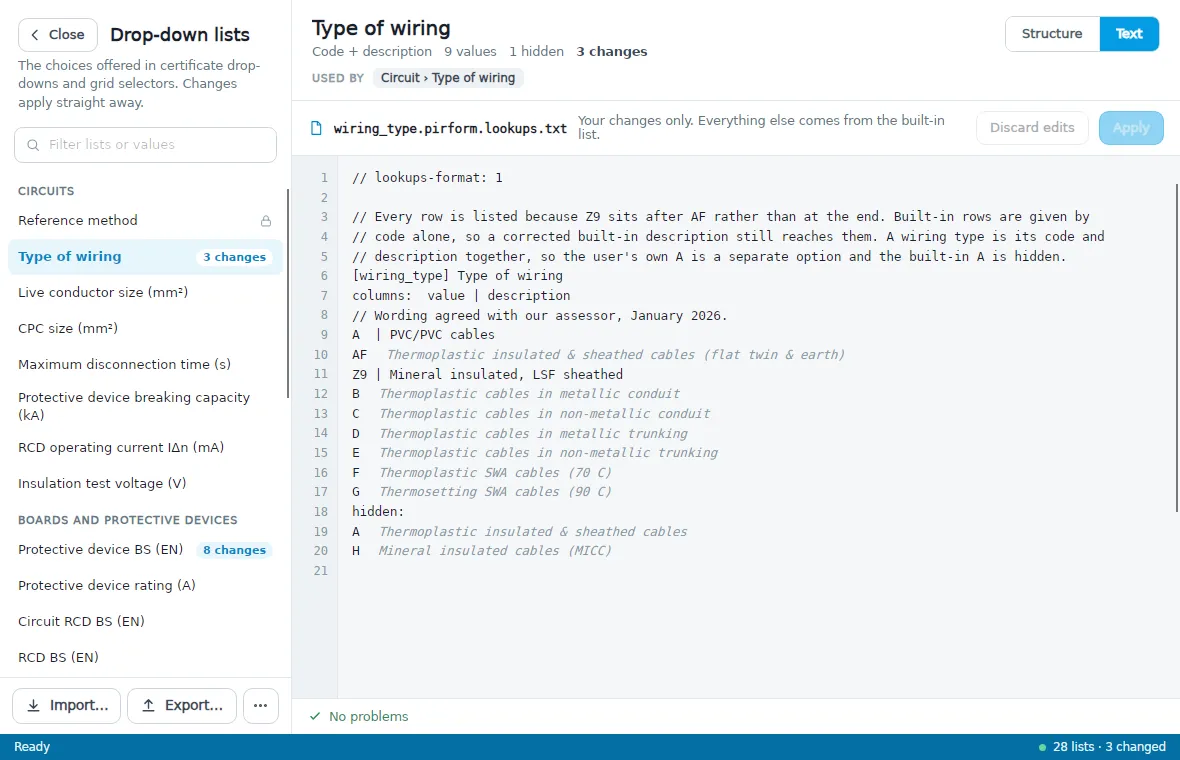The width and height of the screenshot is (1180, 760).
Task: Click the 3 changes badge on Type of wiring
Action: pos(234,257)
